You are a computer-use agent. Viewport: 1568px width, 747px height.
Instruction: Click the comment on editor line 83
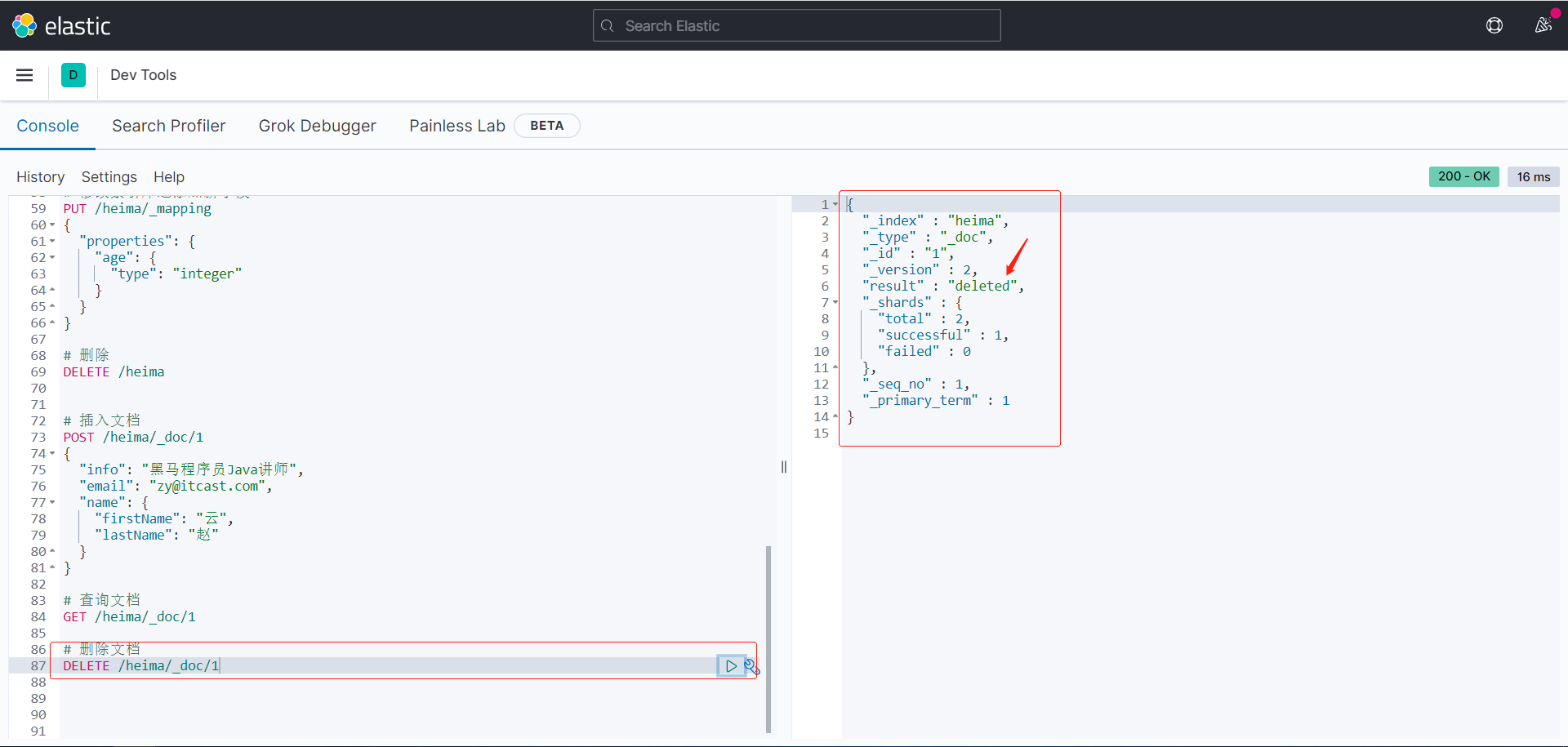click(x=101, y=601)
